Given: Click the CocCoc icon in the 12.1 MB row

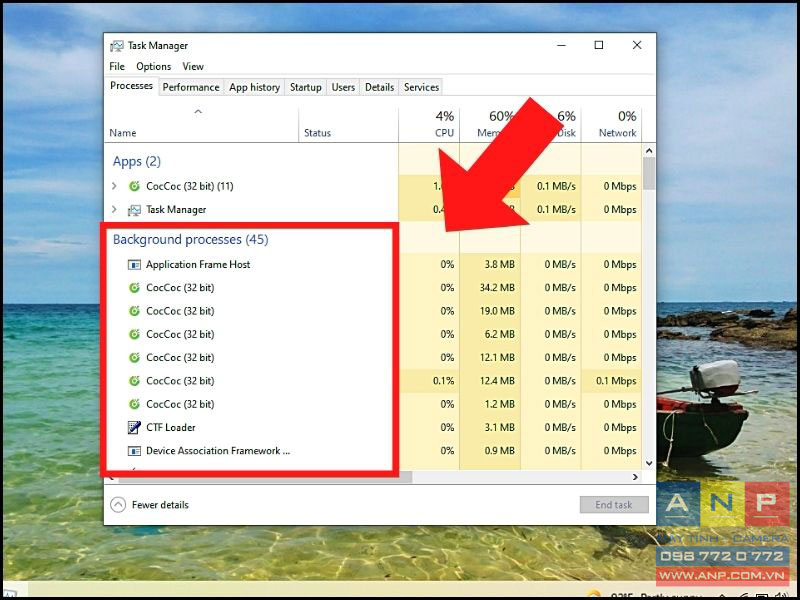Looking at the screenshot, I should 134,358.
